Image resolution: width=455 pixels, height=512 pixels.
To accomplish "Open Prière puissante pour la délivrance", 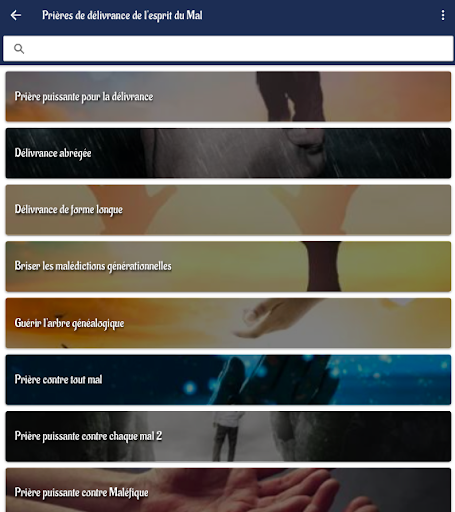I will tap(228, 96).
